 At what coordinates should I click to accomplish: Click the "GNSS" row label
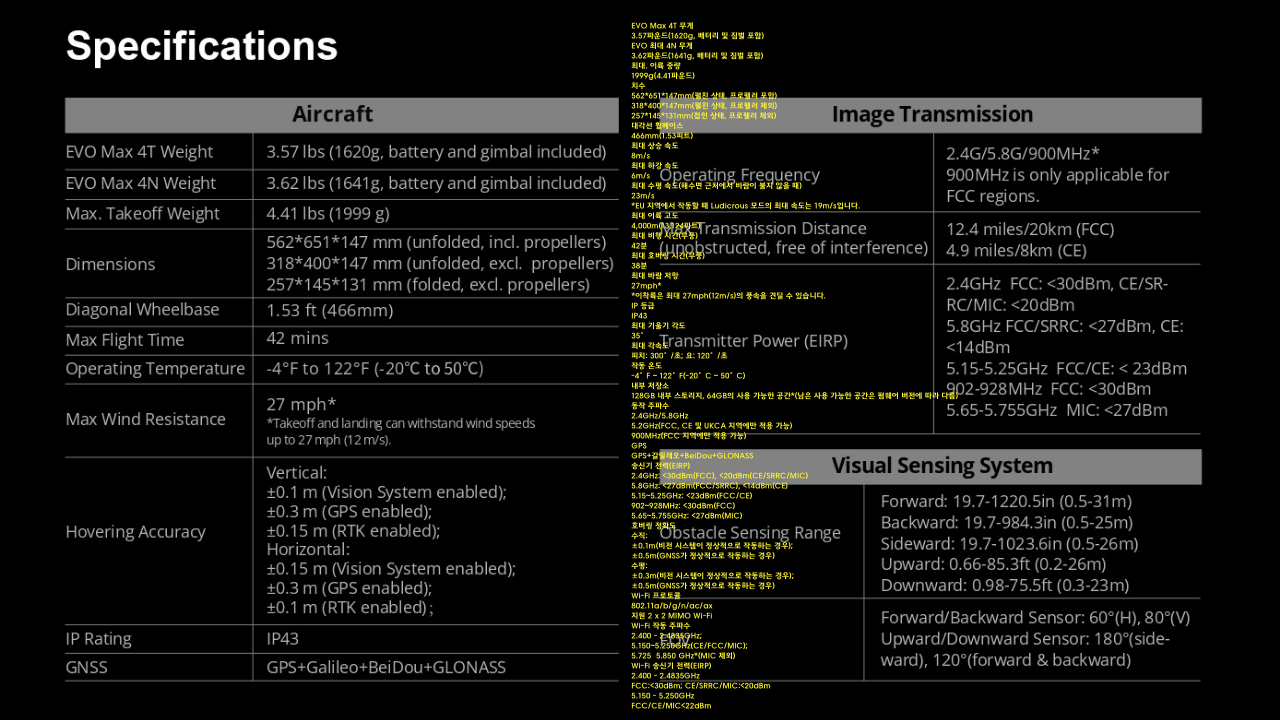[86, 667]
